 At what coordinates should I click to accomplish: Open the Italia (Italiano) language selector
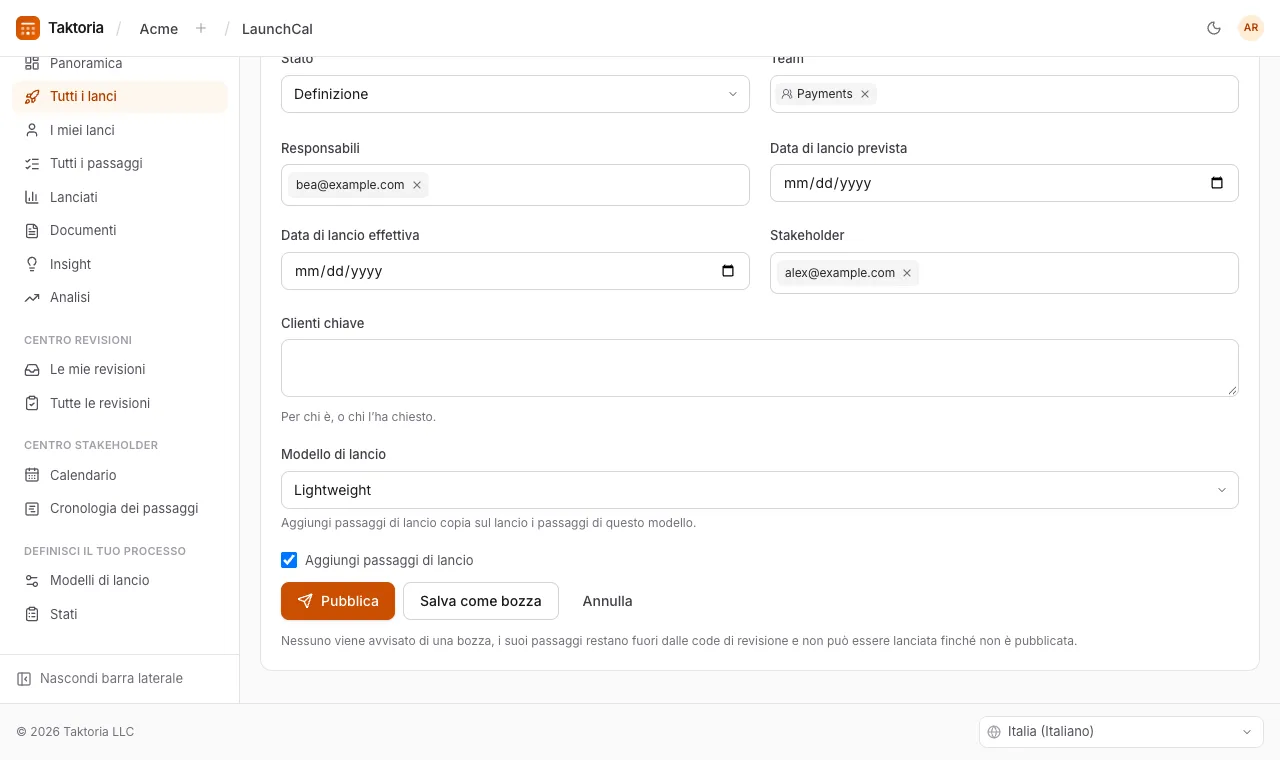[x=1121, y=732]
